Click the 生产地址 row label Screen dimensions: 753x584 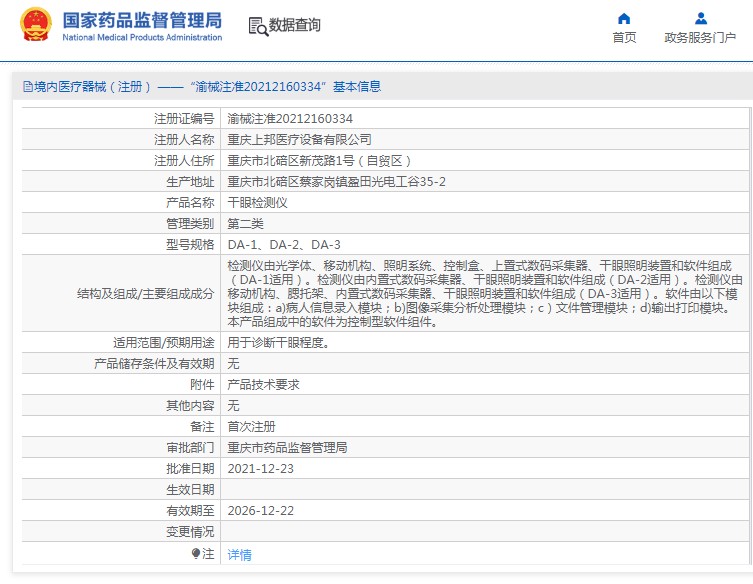pyautogui.click(x=190, y=182)
